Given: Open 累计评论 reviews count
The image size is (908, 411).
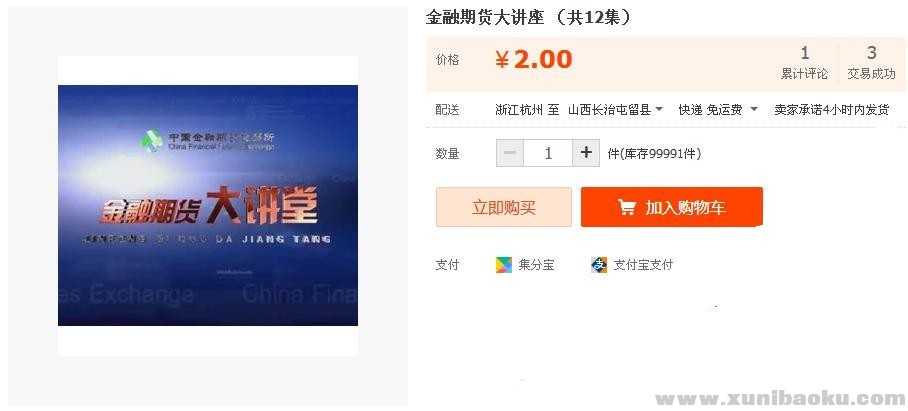Looking at the screenshot, I should pos(804,63).
